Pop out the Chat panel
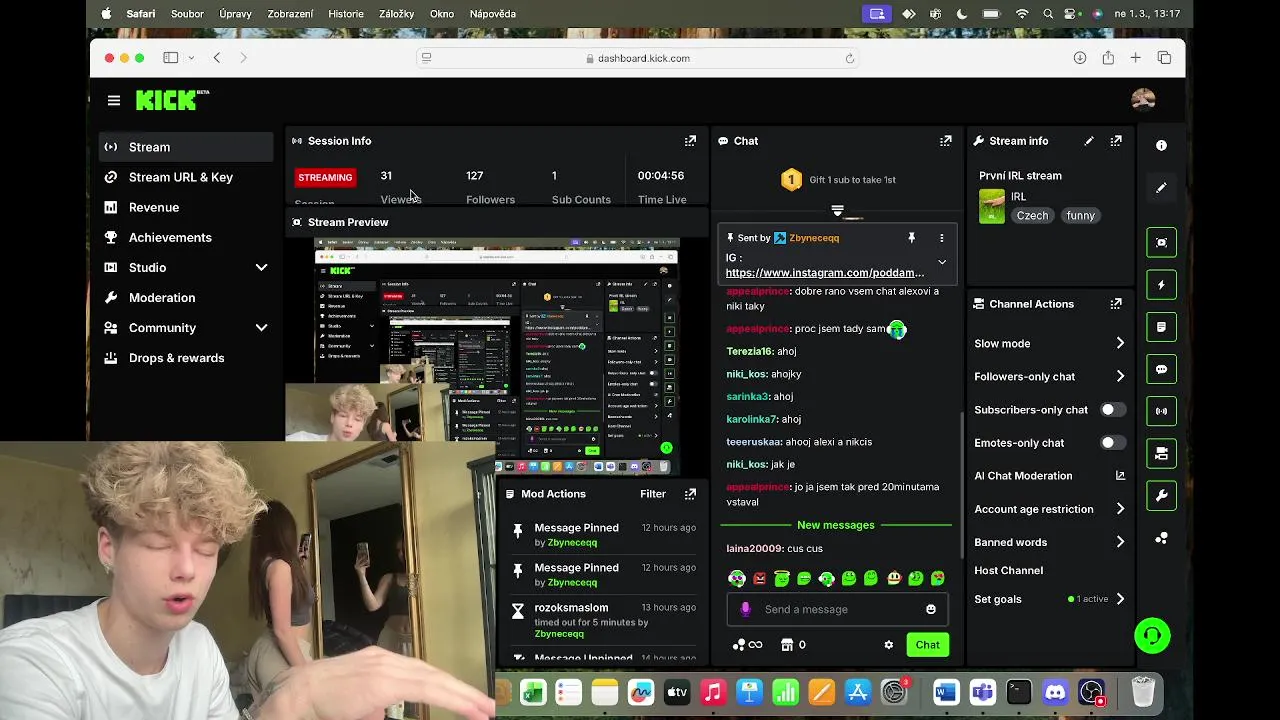Screen dimensions: 1280x720 pyautogui.click(x=945, y=141)
